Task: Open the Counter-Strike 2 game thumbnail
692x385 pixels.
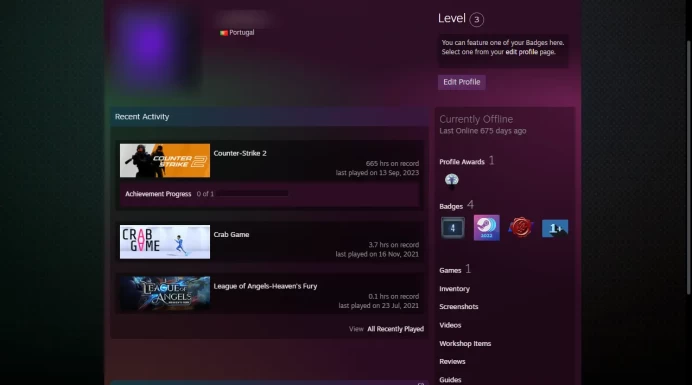Action: click(165, 160)
